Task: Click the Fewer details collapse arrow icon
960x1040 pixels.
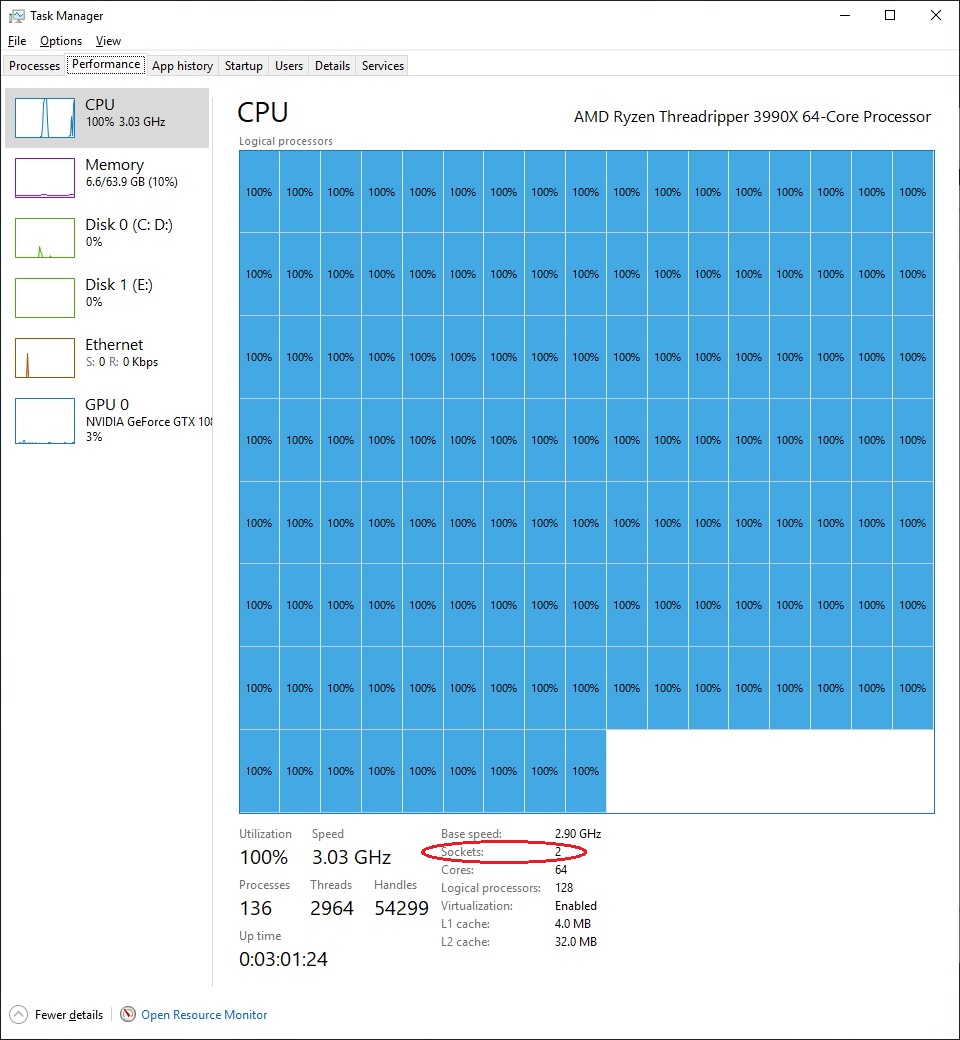Action: point(19,1014)
